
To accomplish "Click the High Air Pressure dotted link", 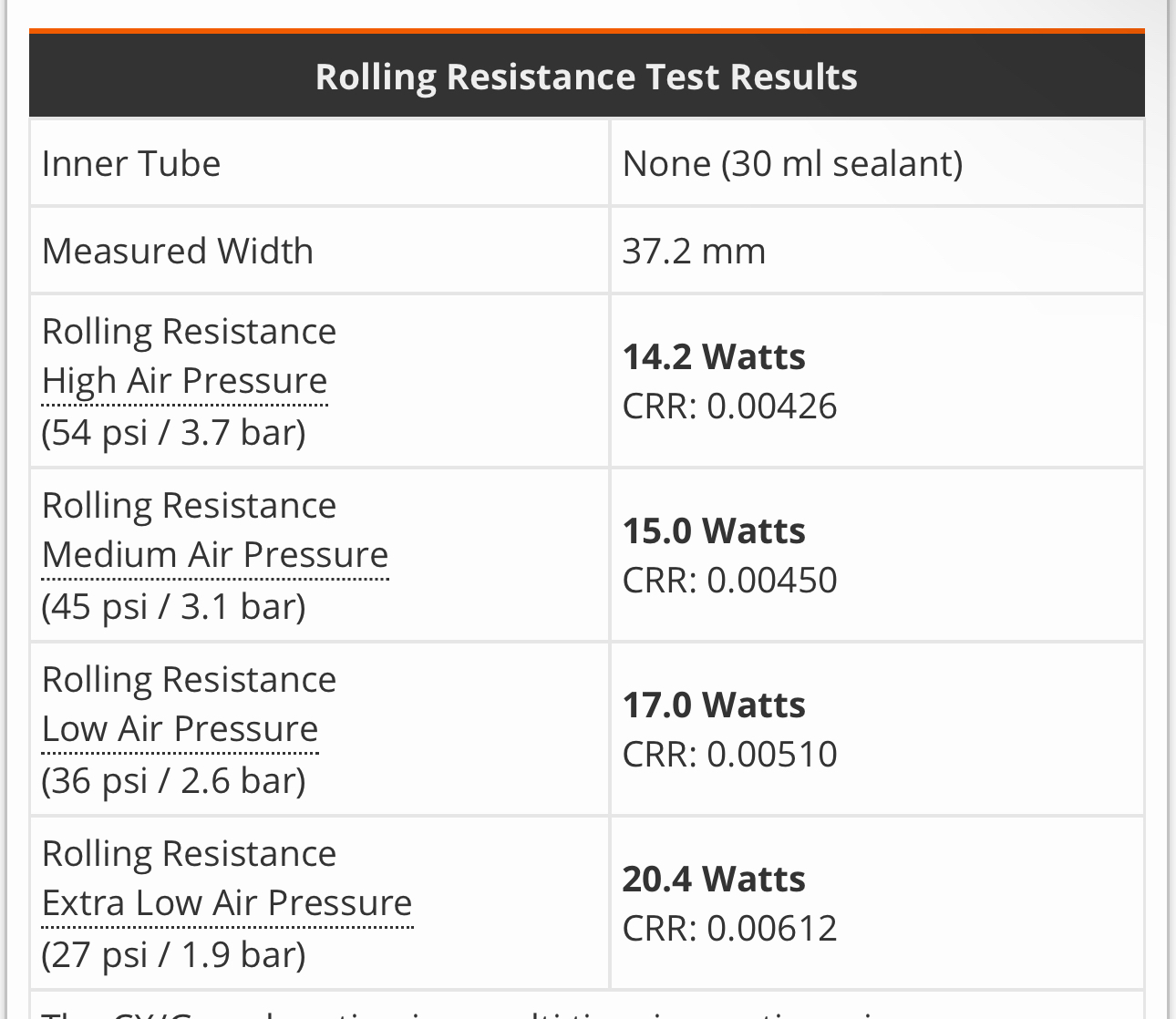I will click(x=184, y=381).
